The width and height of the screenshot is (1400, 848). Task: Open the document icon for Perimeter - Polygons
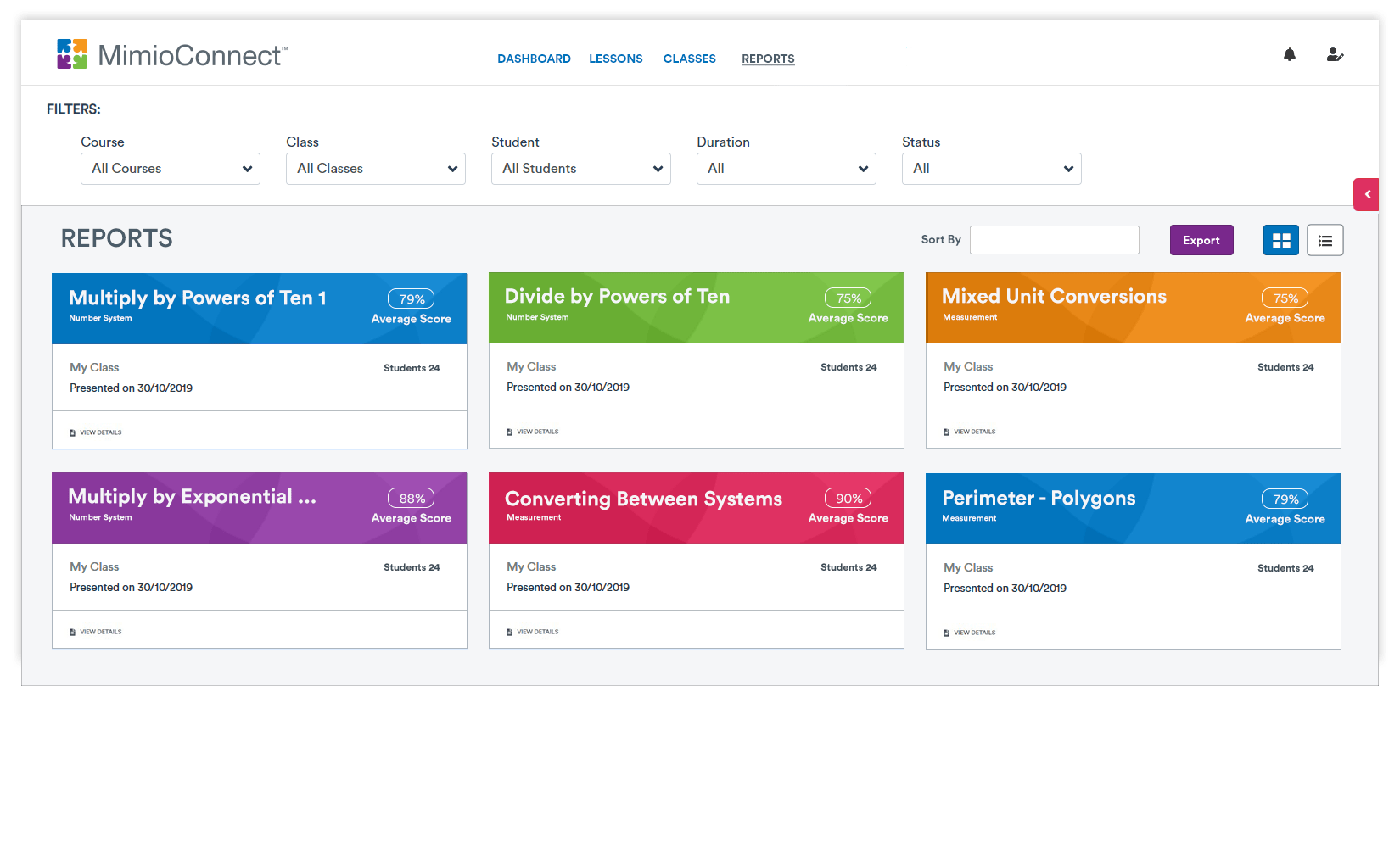pyautogui.click(x=946, y=633)
